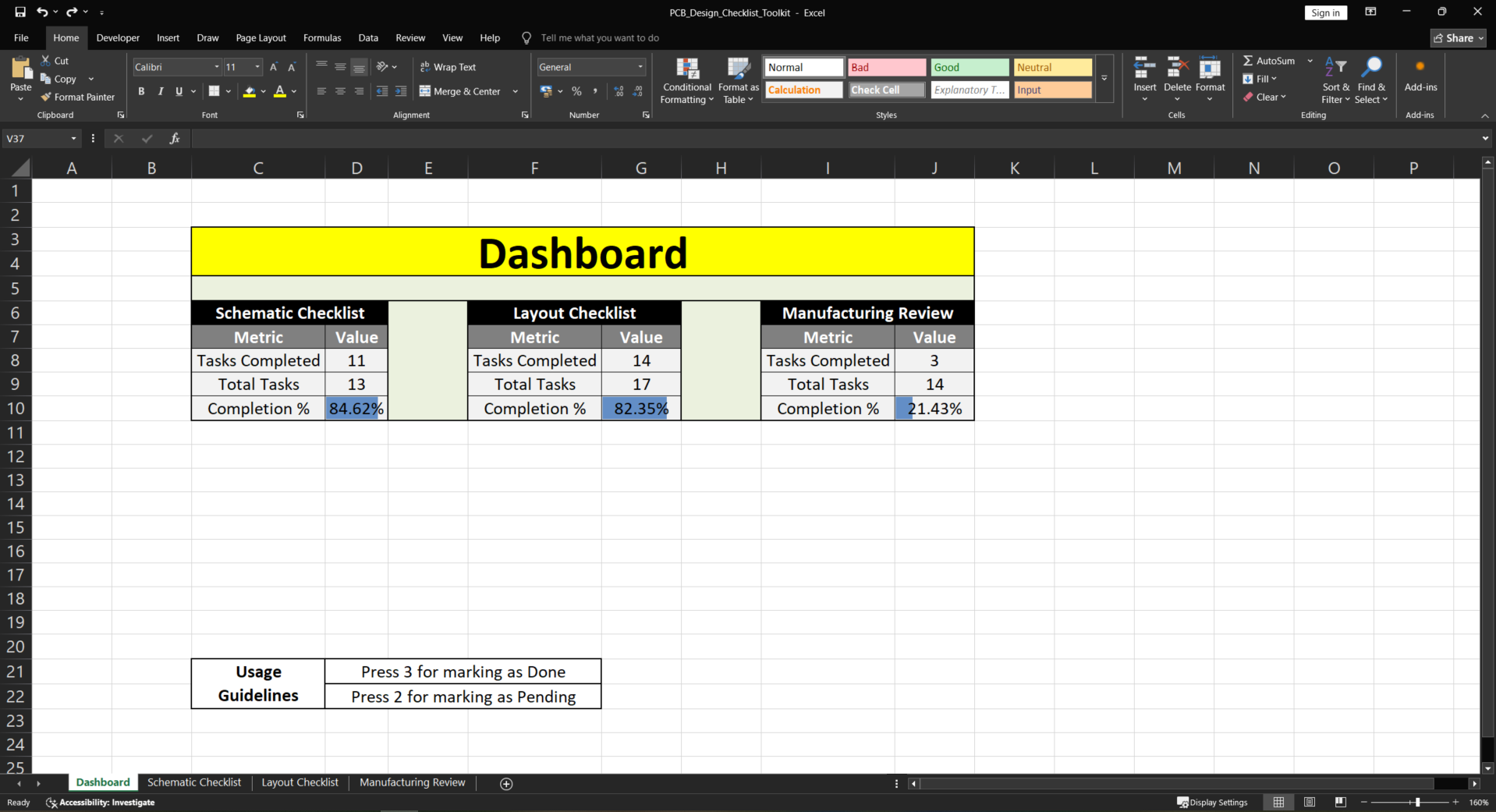
Task: Toggle Align Left horizontal alignment
Action: click(x=321, y=91)
